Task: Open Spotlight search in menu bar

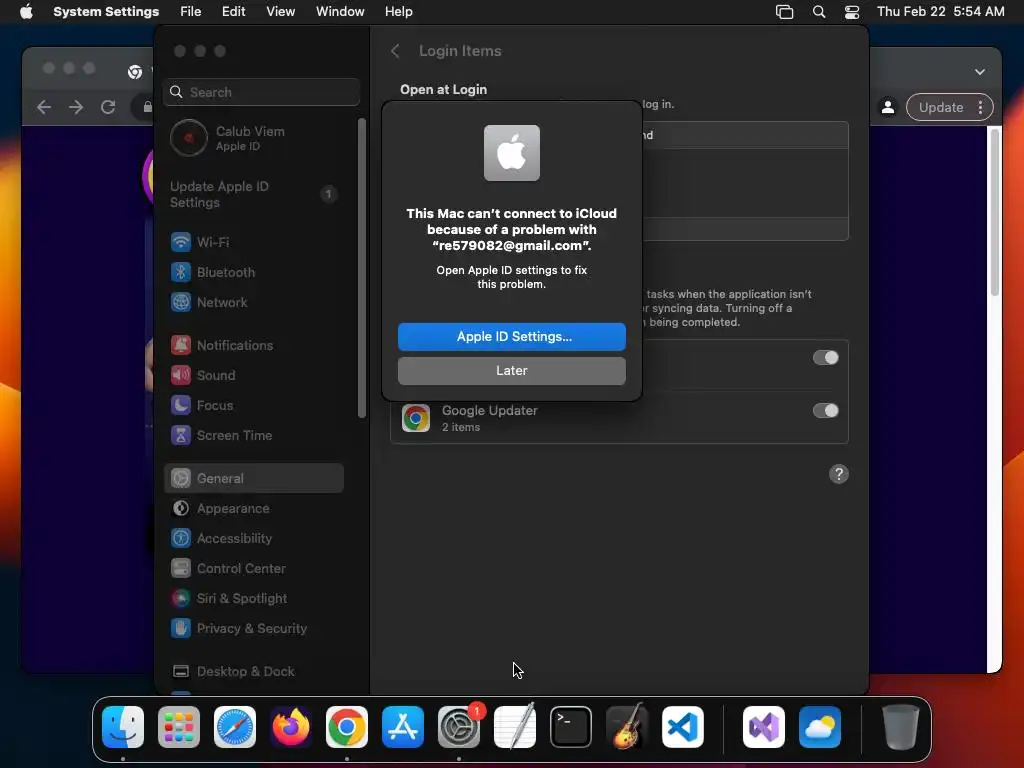Action: tap(819, 12)
